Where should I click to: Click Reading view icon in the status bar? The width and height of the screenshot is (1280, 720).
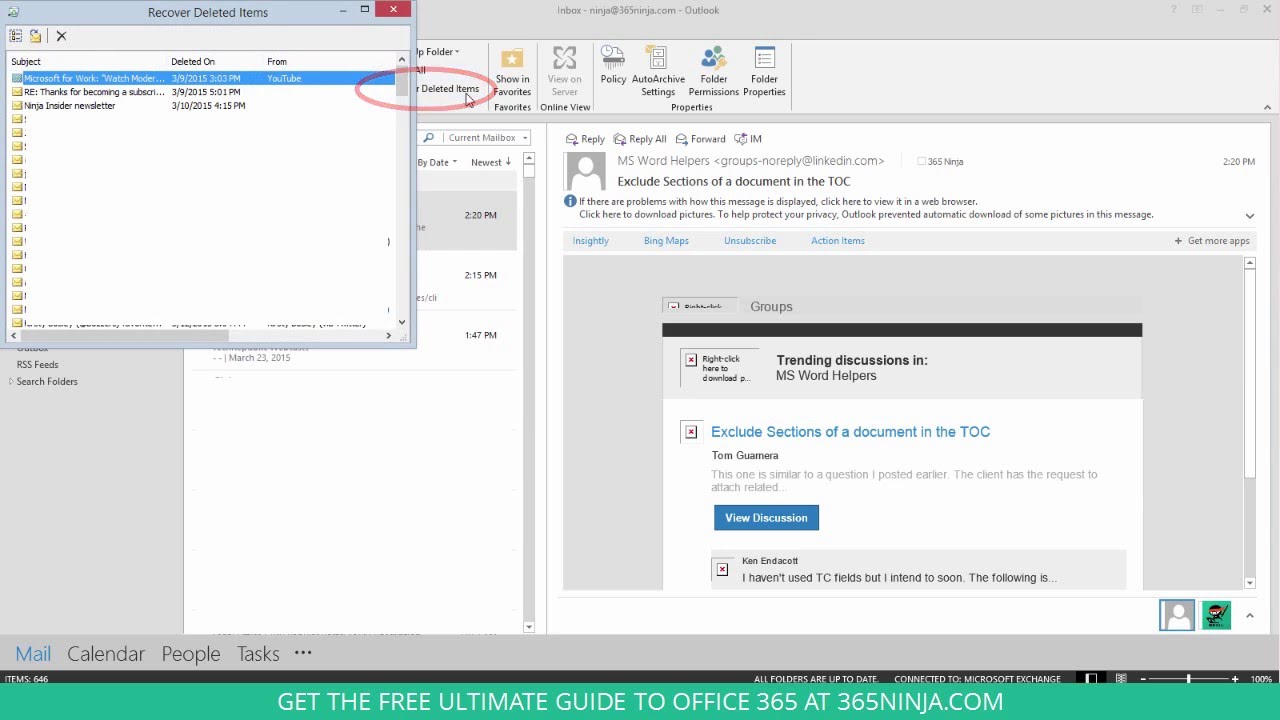point(1121,679)
